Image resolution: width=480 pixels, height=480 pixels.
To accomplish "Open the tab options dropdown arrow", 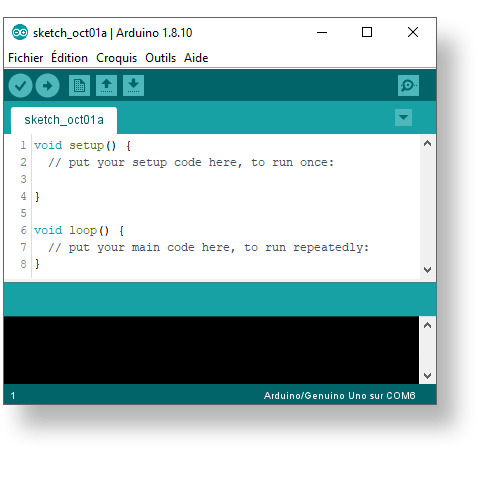I will pyautogui.click(x=403, y=118).
